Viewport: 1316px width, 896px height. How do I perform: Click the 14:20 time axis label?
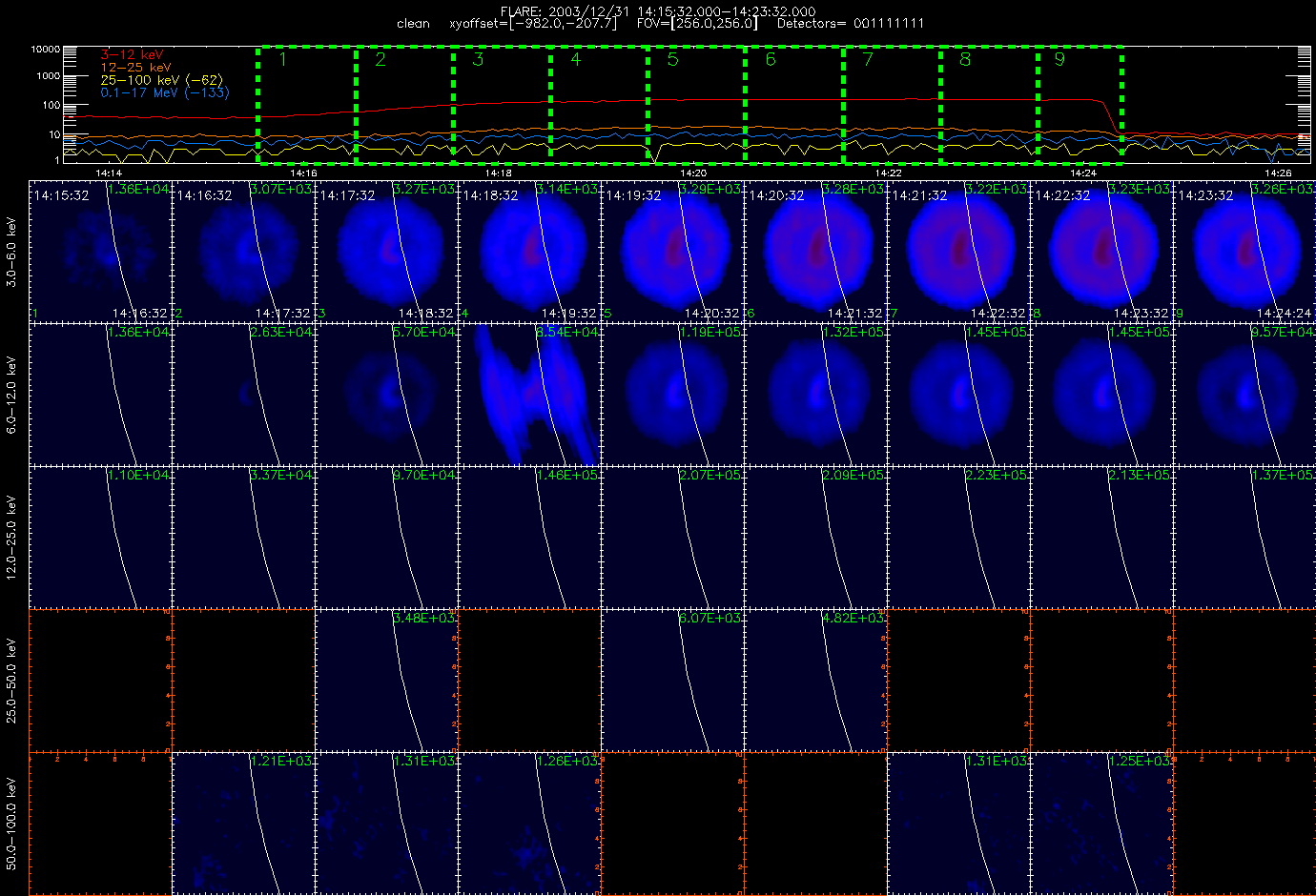(693, 173)
